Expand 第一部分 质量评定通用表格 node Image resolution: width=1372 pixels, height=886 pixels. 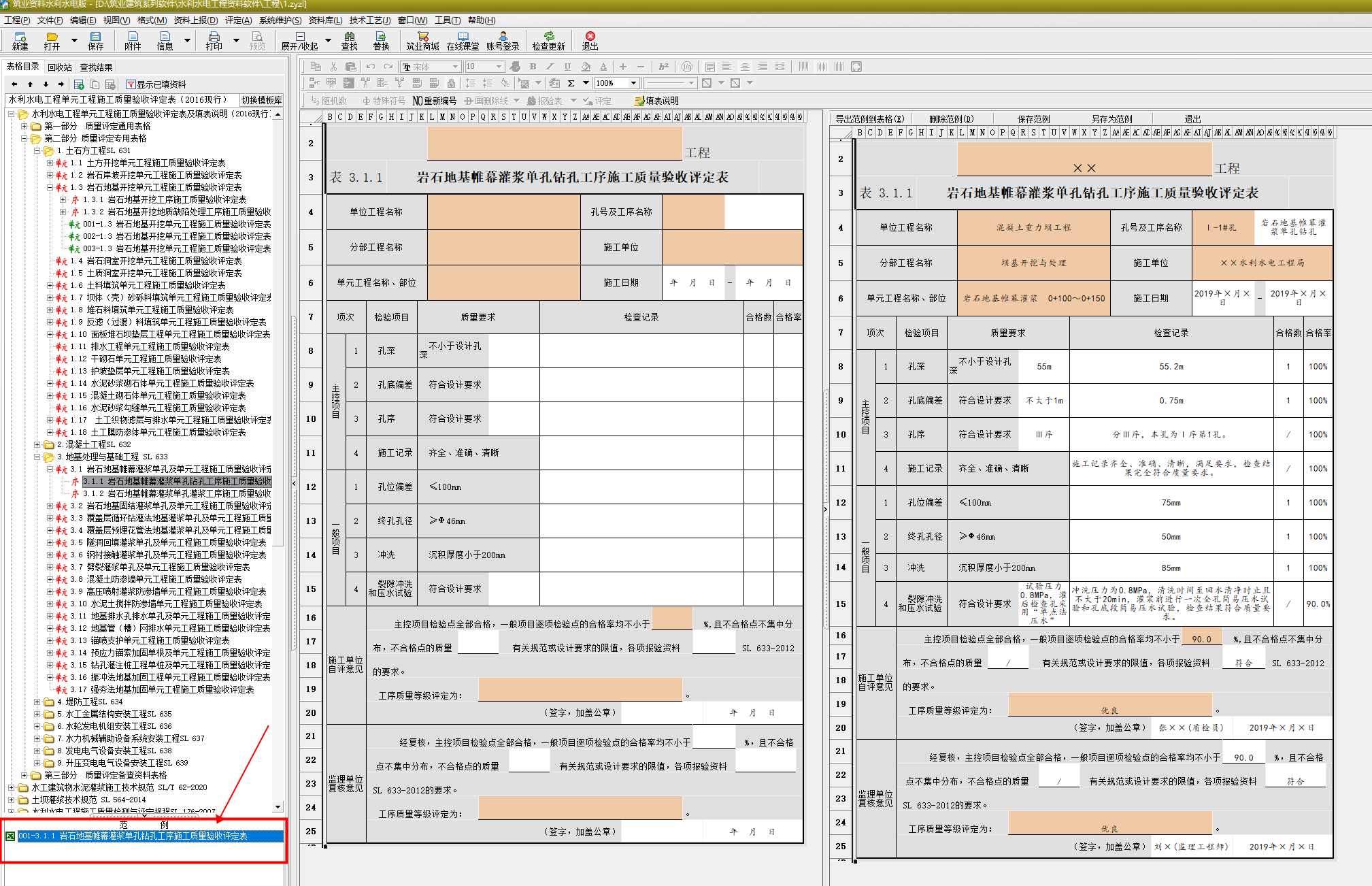[x=24, y=127]
